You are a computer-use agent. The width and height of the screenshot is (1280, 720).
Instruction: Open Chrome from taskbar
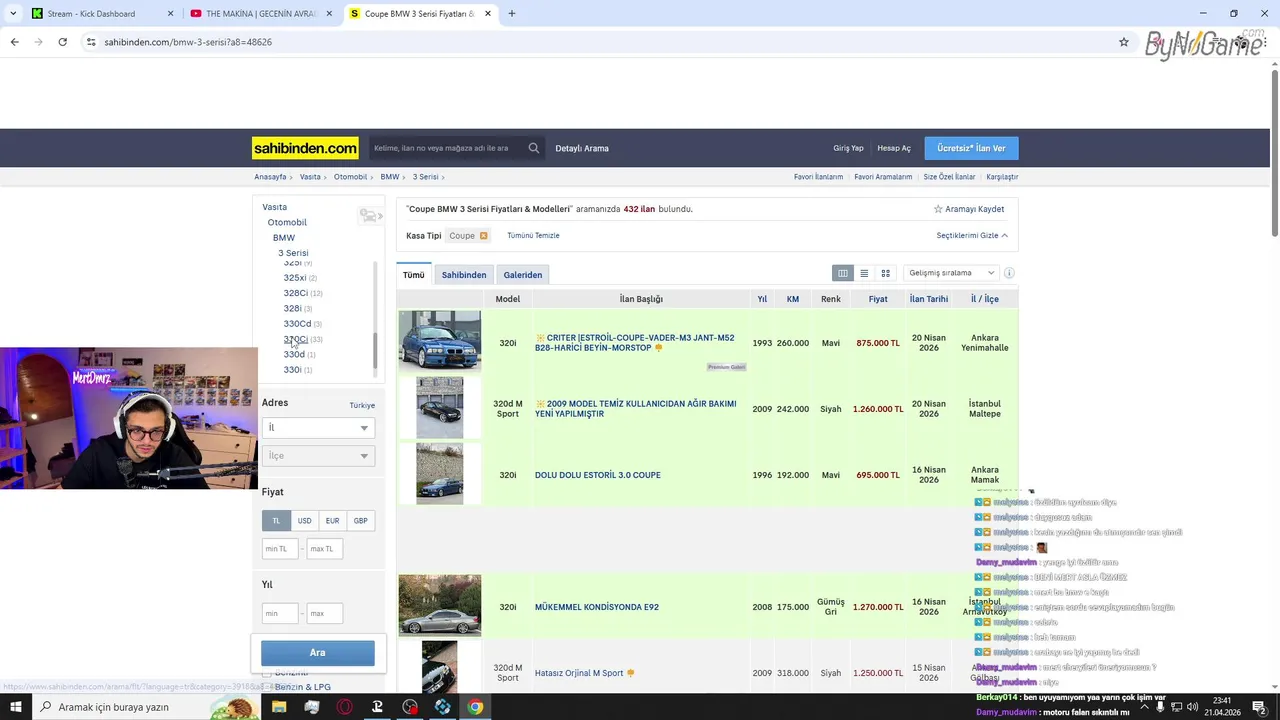click(476, 707)
